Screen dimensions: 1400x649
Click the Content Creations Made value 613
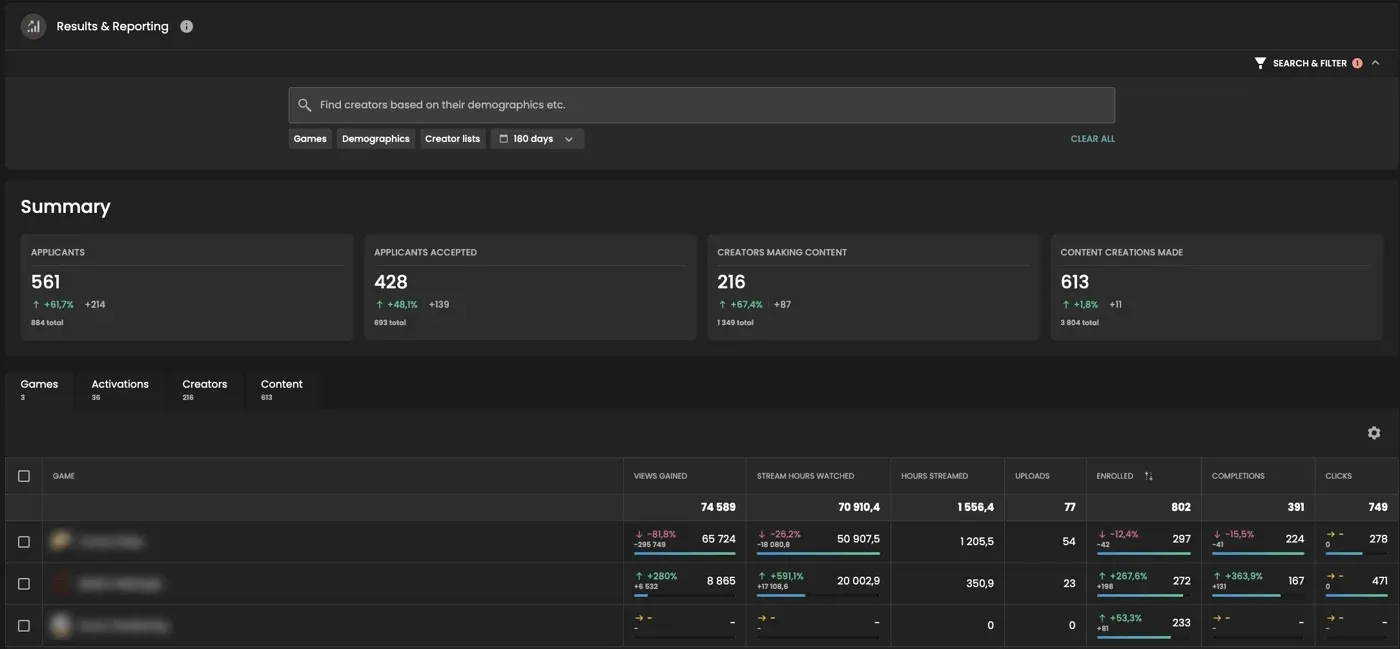coord(1075,282)
